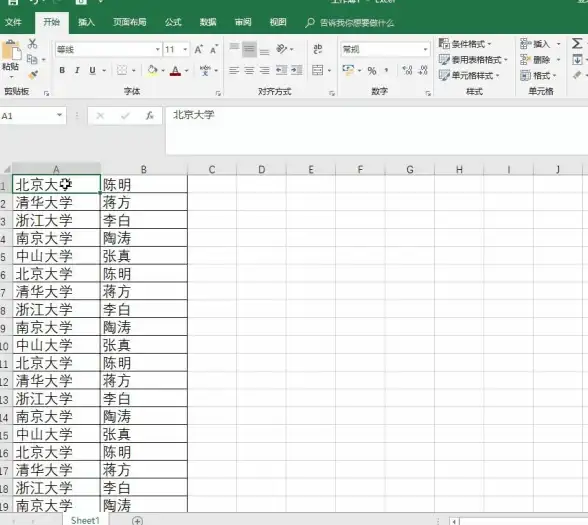Screen dimensions: 588x525
Task: Increase font size with the larger A
Action: [x=198, y=50]
